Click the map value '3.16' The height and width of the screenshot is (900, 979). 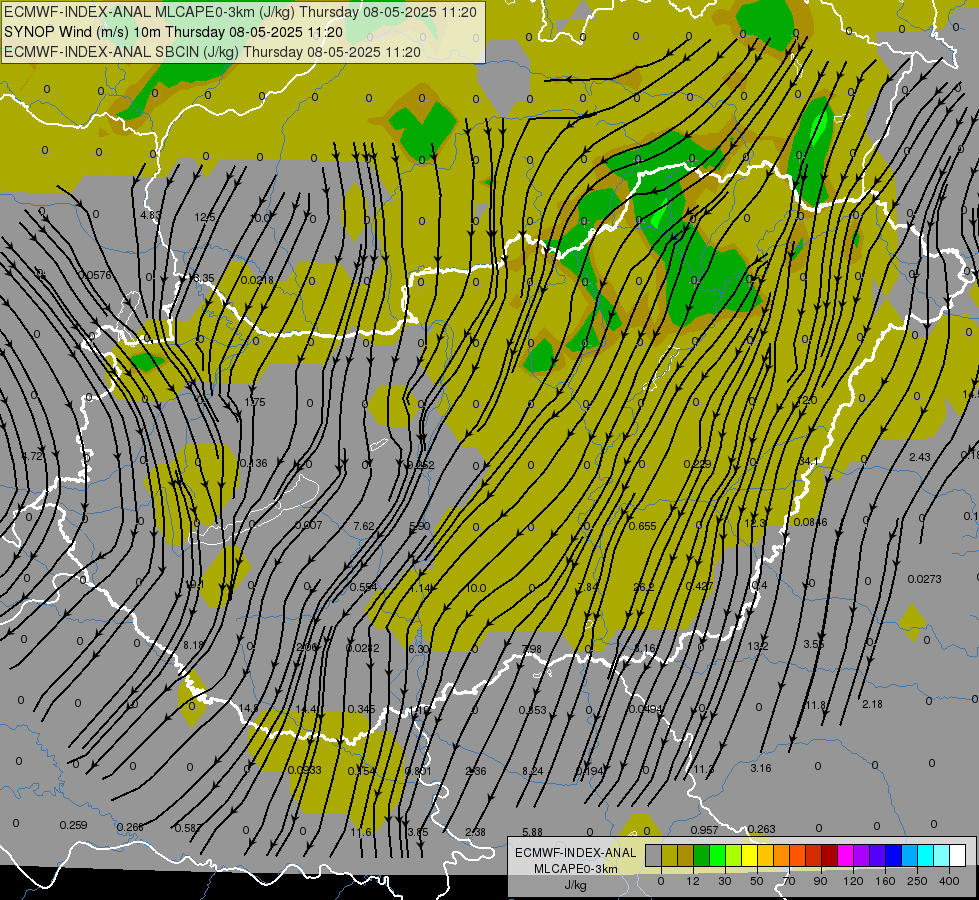point(760,768)
